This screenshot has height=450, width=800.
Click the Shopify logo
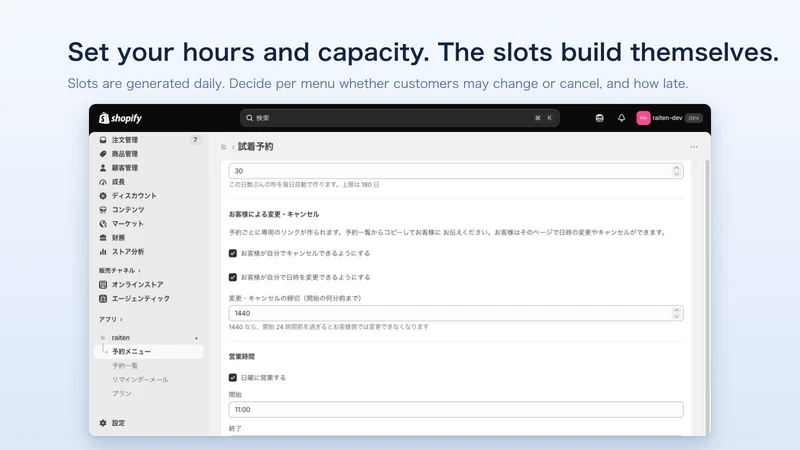click(x=120, y=118)
